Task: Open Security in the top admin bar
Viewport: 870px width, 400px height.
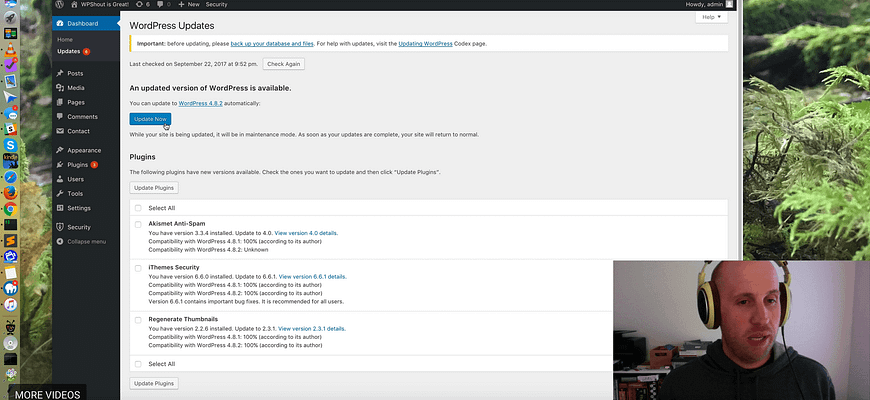Action: pyautogui.click(x=216, y=4)
